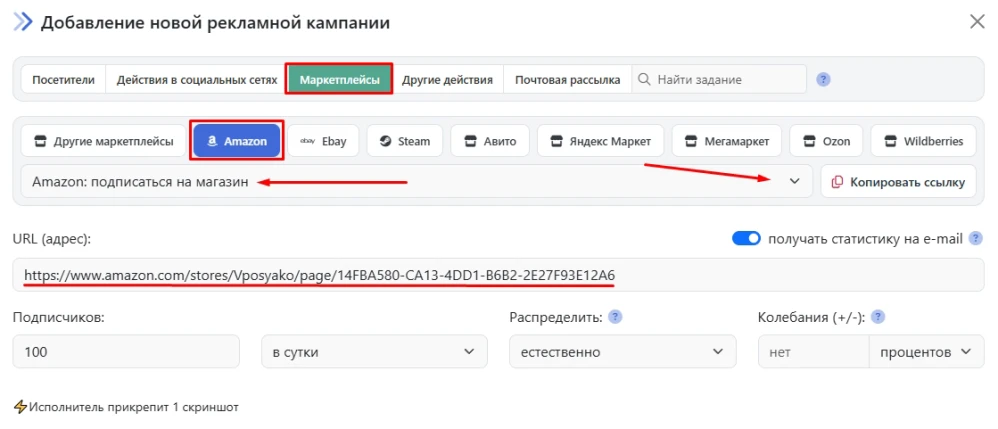
Task: Click the Колебания value field
Action: (x=813, y=351)
